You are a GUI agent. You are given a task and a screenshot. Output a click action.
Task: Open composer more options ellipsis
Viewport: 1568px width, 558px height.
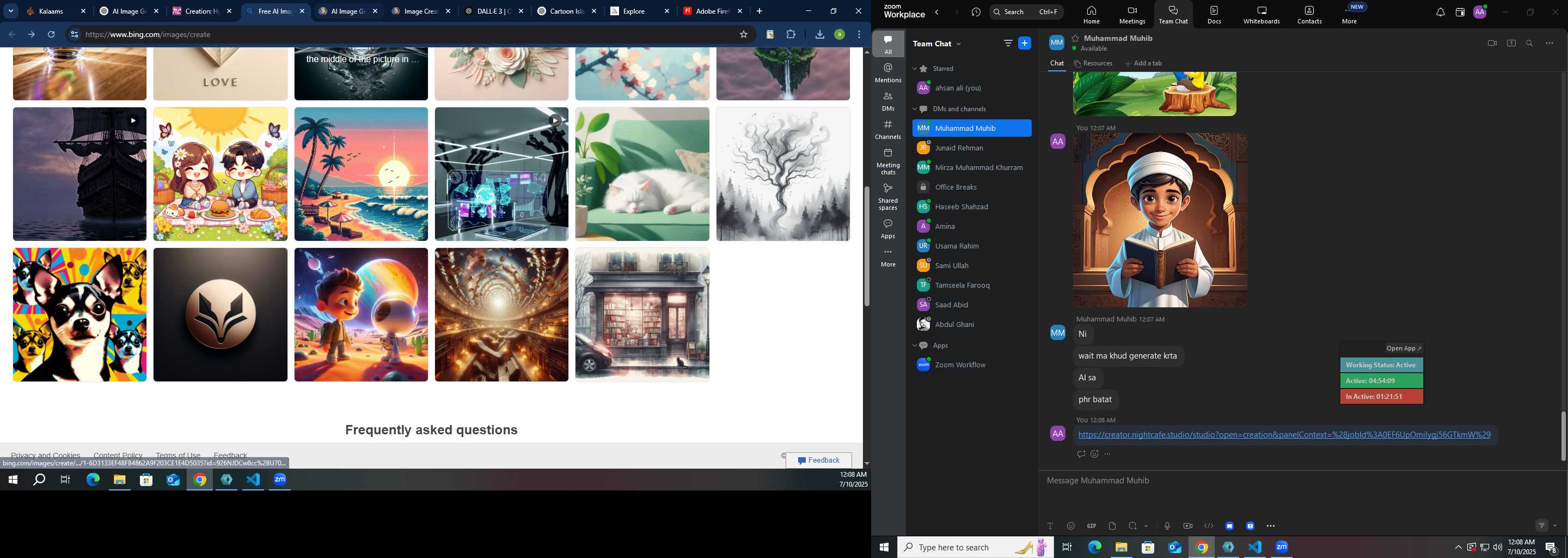point(1270,526)
